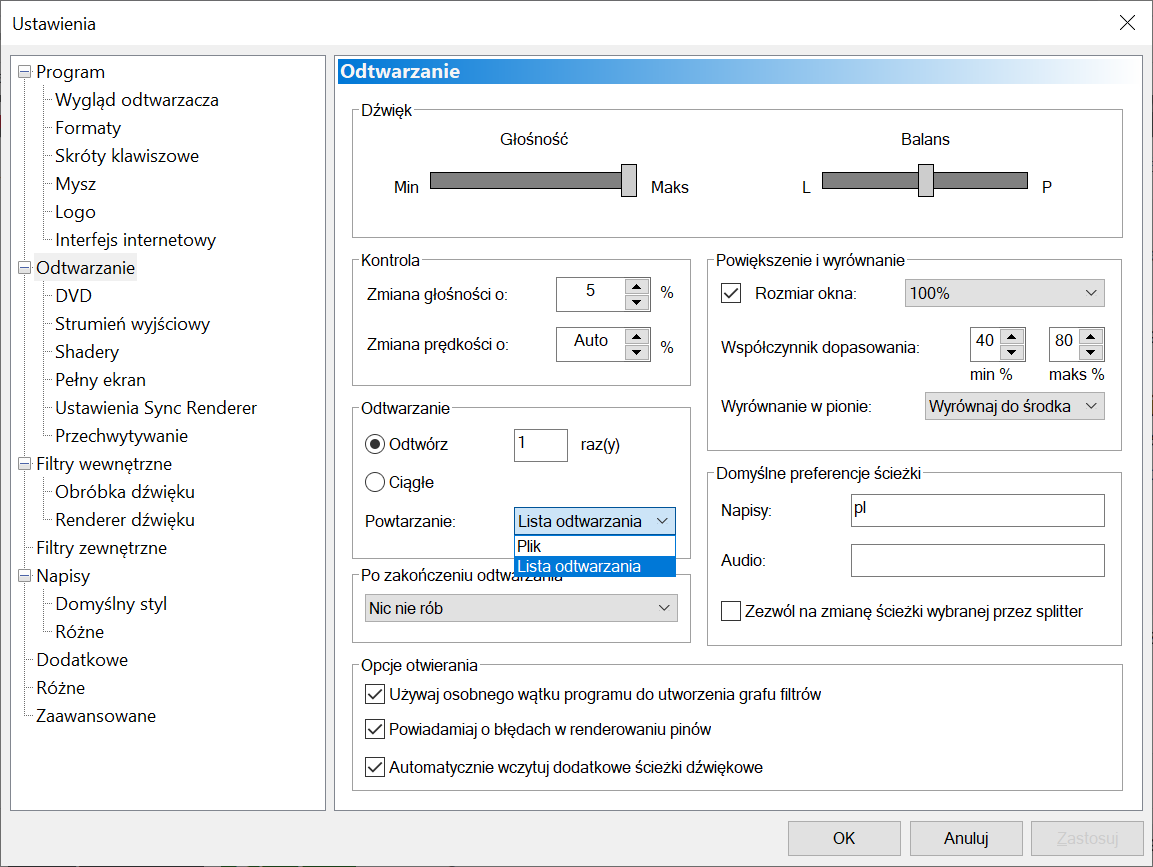Increase min % fit factor

point(1012,336)
